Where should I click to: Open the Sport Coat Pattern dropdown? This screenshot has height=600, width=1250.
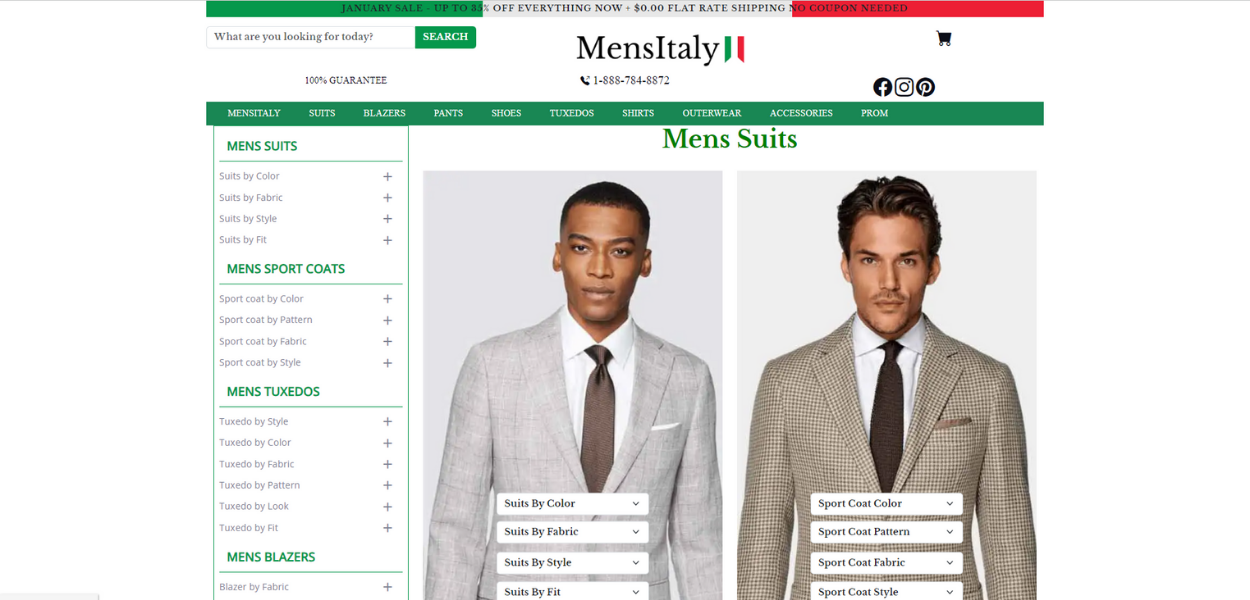[886, 532]
